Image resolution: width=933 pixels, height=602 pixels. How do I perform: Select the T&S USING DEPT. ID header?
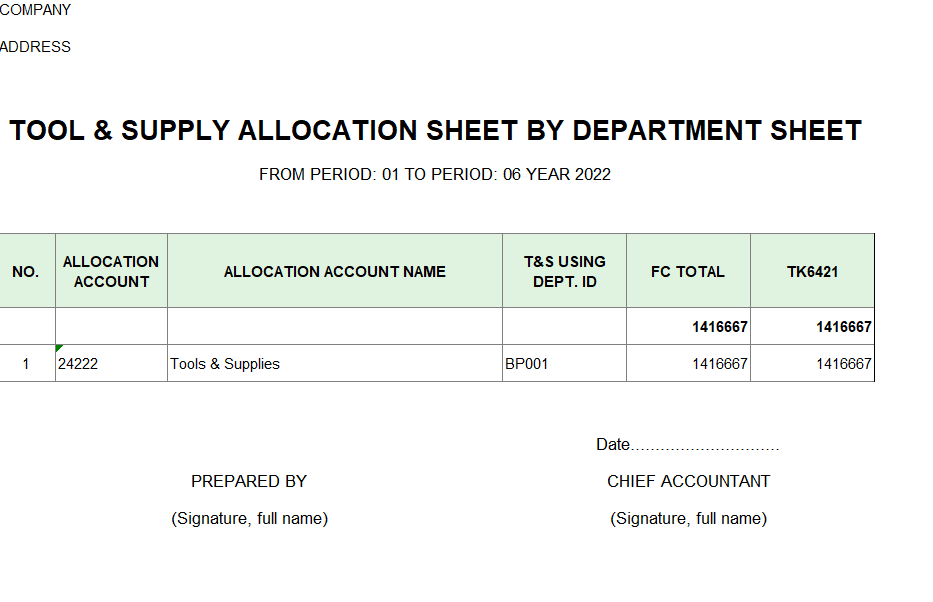pyautogui.click(x=564, y=271)
